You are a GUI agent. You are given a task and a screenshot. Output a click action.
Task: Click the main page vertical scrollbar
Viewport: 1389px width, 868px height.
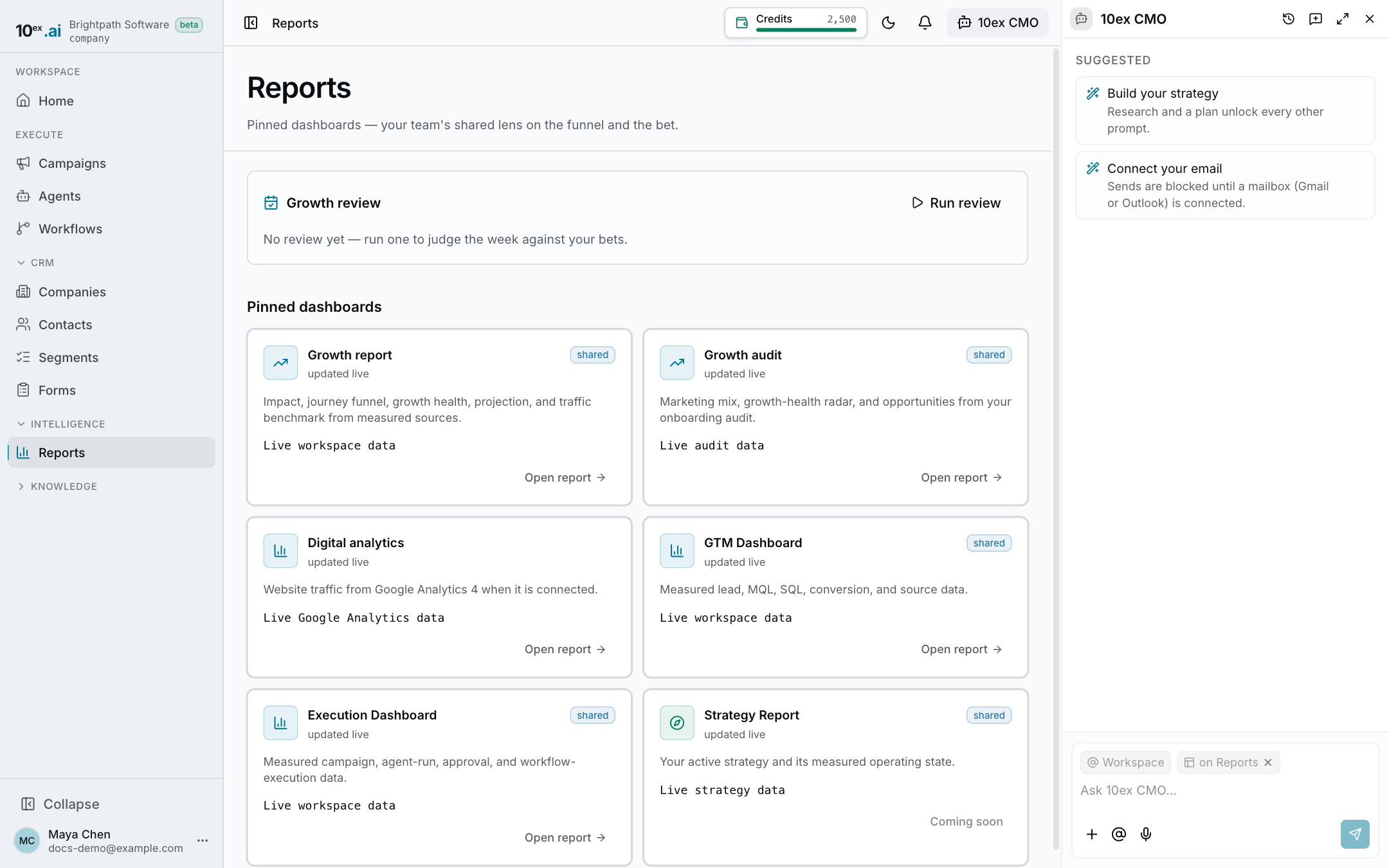click(1055, 450)
